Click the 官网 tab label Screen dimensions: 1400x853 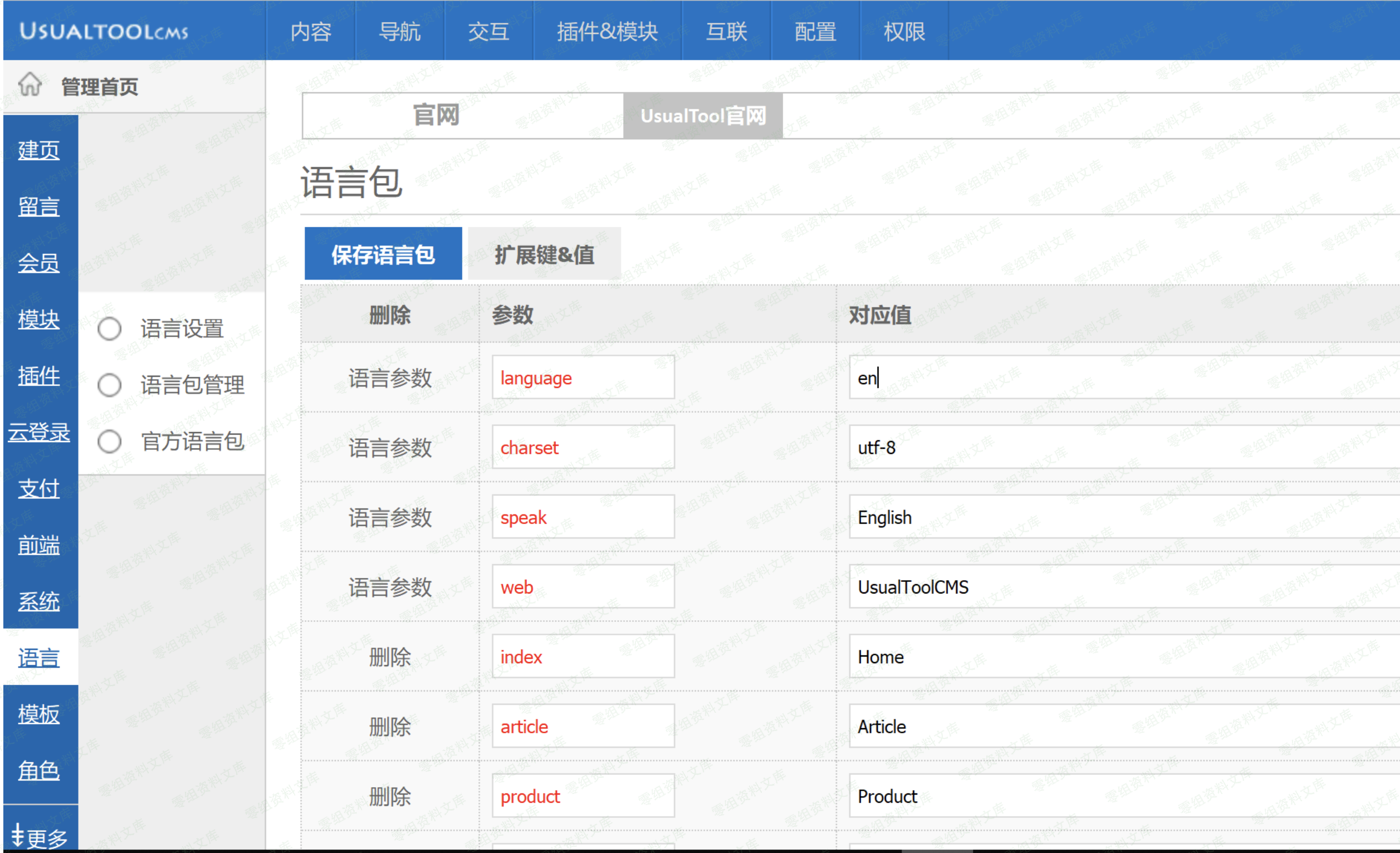436,116
